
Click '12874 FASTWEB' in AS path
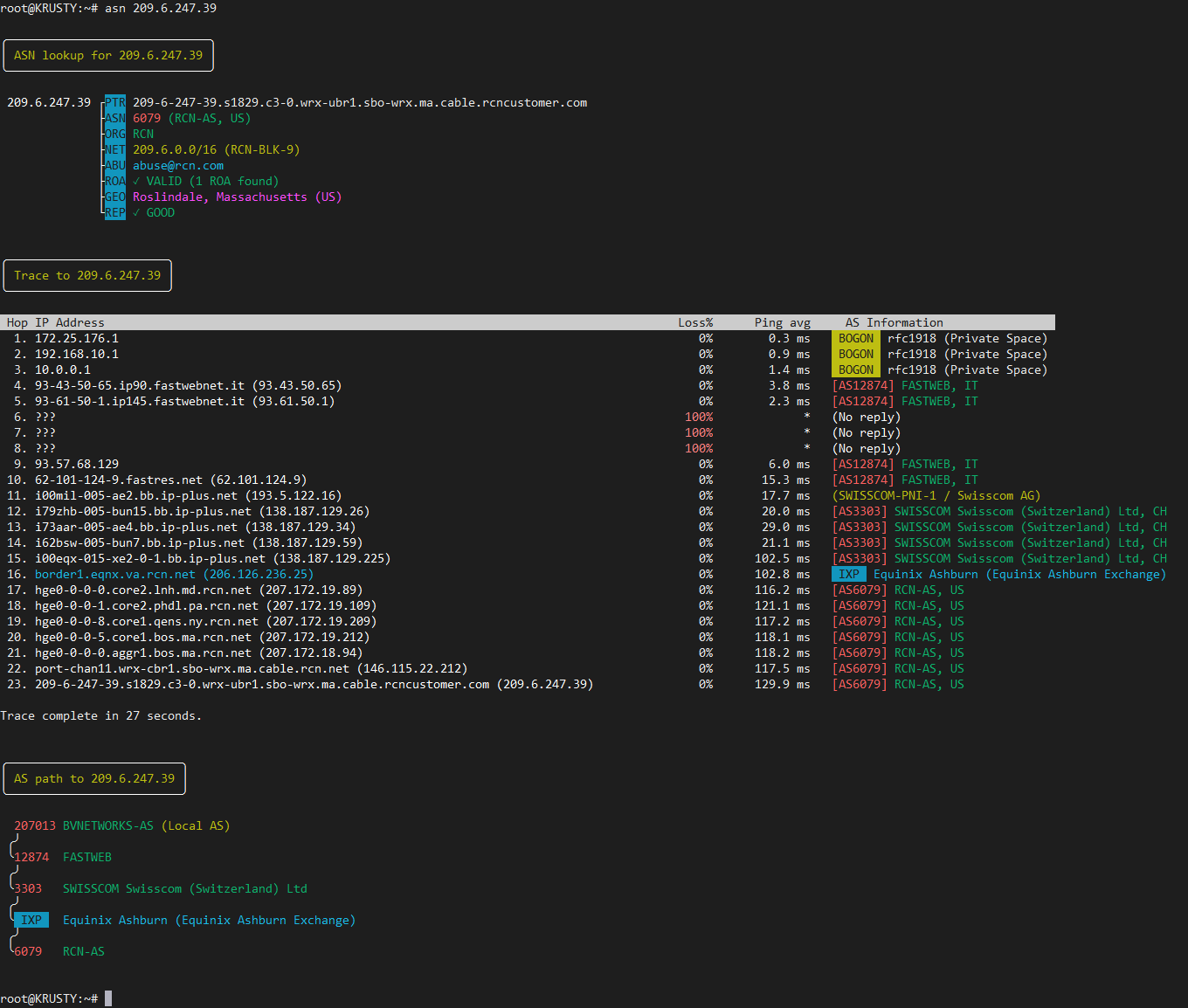(63, 857)
